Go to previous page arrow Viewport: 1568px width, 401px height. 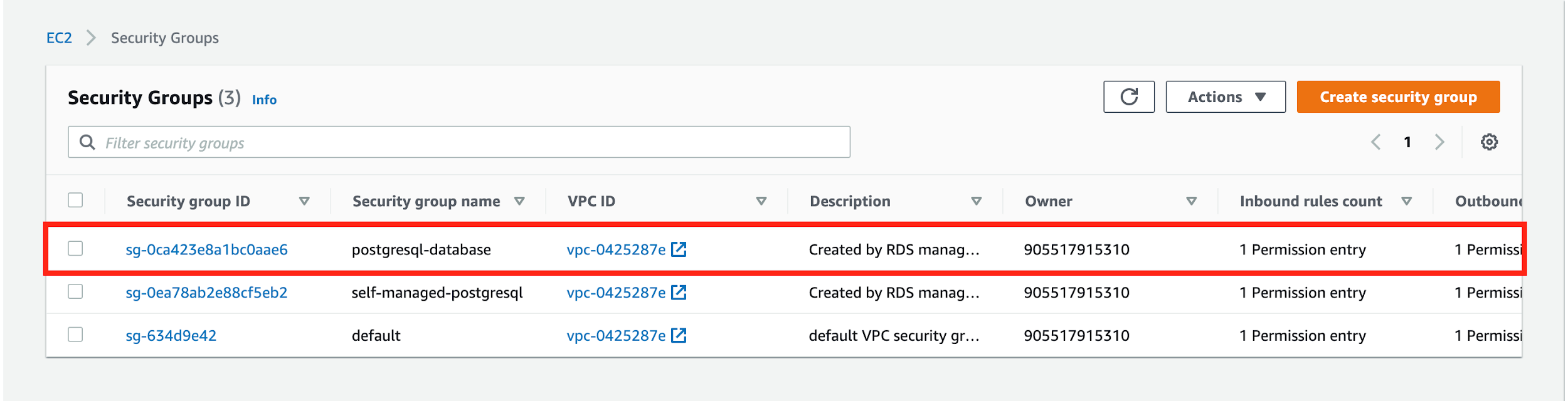[1376, 142]
